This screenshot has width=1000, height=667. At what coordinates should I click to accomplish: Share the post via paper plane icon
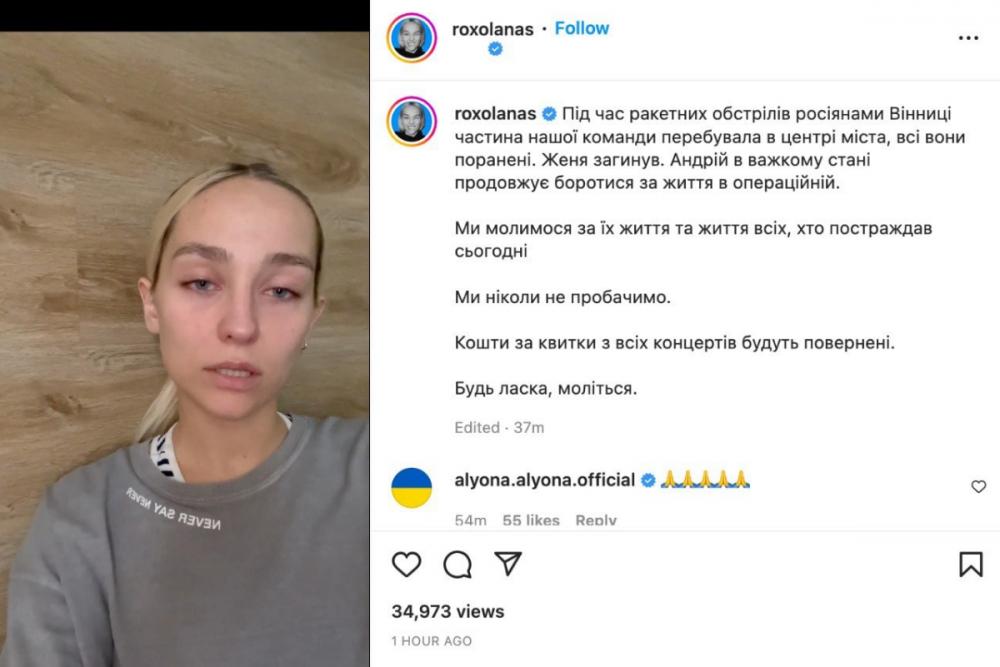tap(508, 563)
